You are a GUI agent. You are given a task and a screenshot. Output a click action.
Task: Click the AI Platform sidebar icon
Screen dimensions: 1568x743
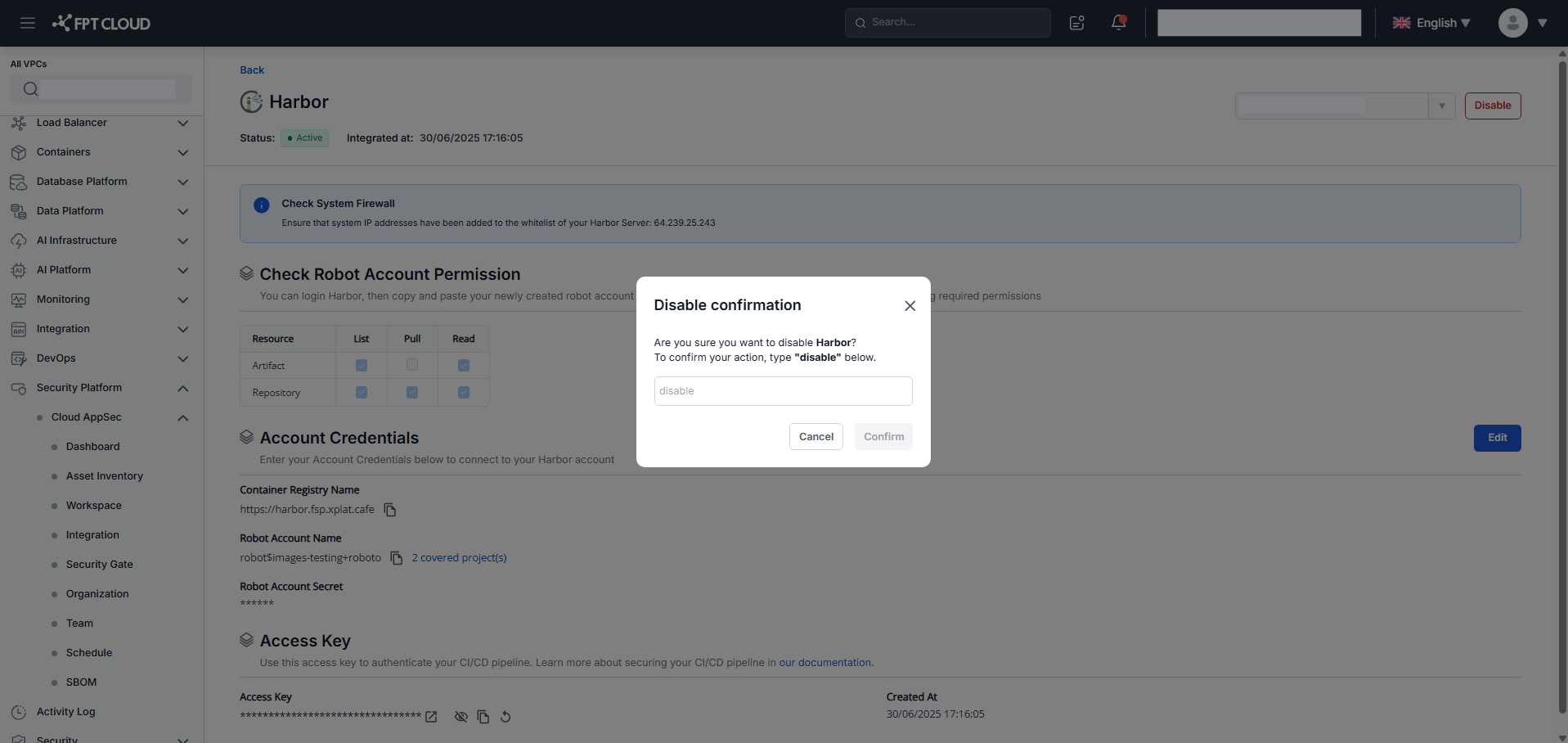pos(19,270)
